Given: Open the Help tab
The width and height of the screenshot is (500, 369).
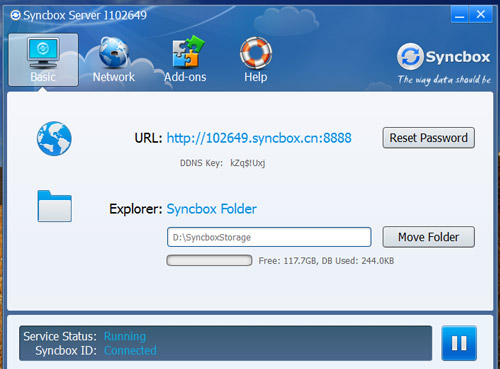Looking at the screenshot, I should pos(256,60).
